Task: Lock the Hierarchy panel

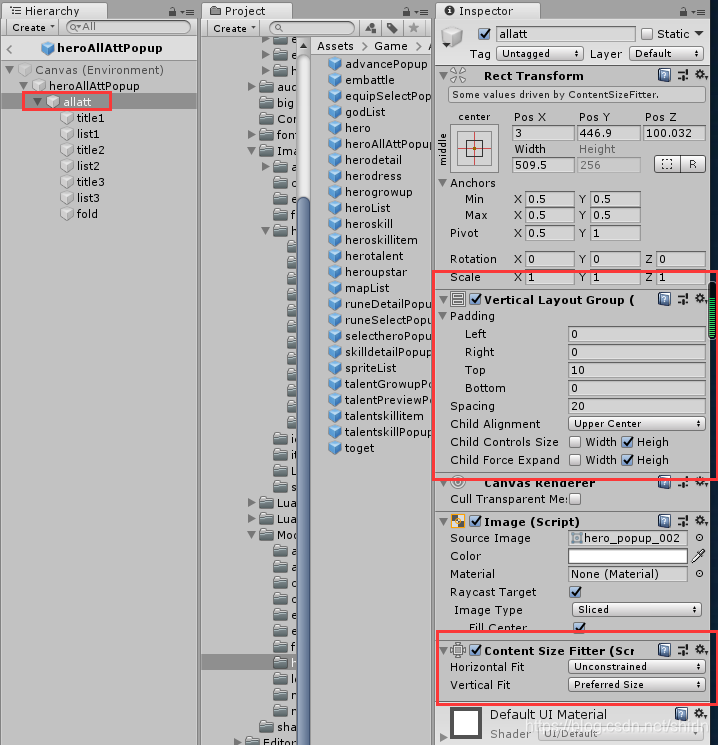Action: click(x=172, y=12)
